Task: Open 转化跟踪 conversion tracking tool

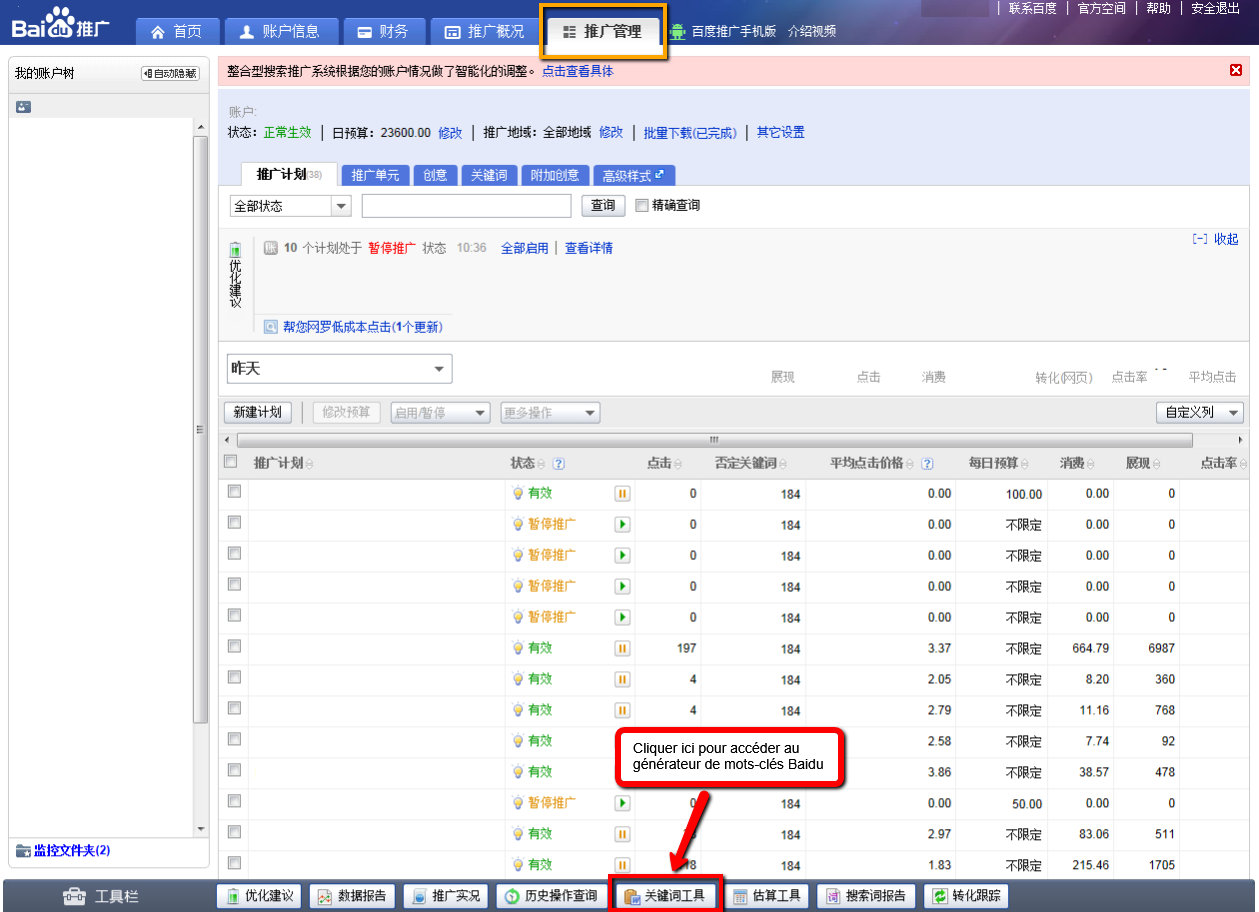Action: pos(966,896)
